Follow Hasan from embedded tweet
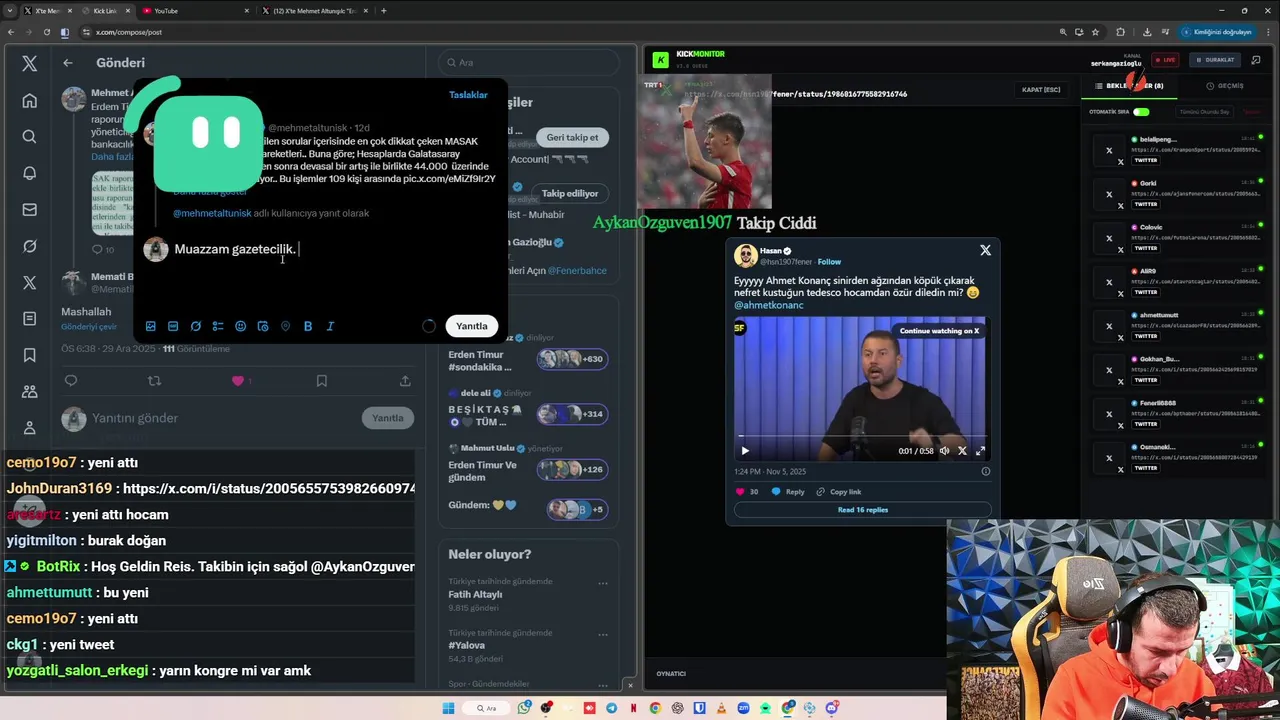1280x720 pixels. pos(829,262)
